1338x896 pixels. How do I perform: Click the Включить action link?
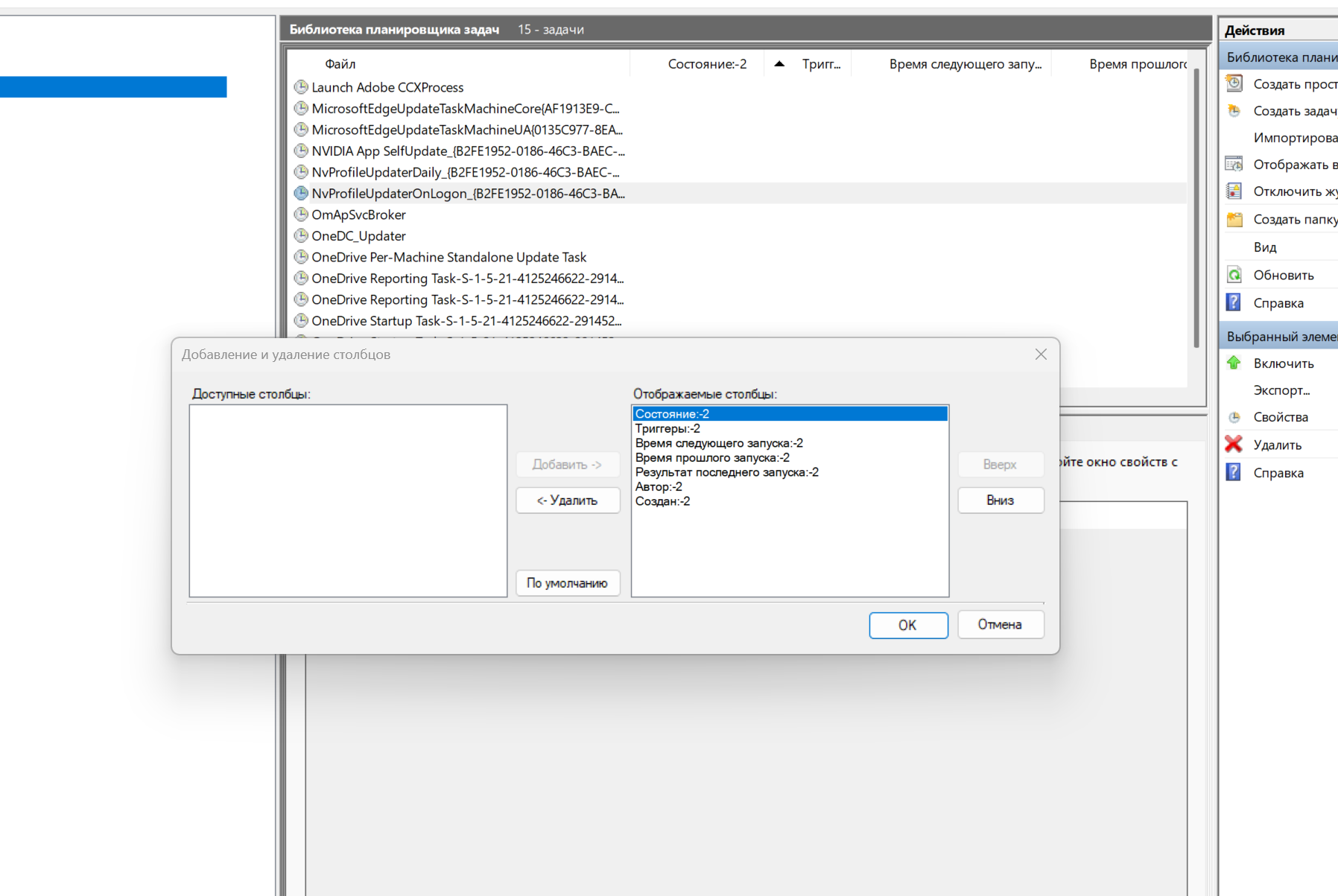coord(1284,363)
